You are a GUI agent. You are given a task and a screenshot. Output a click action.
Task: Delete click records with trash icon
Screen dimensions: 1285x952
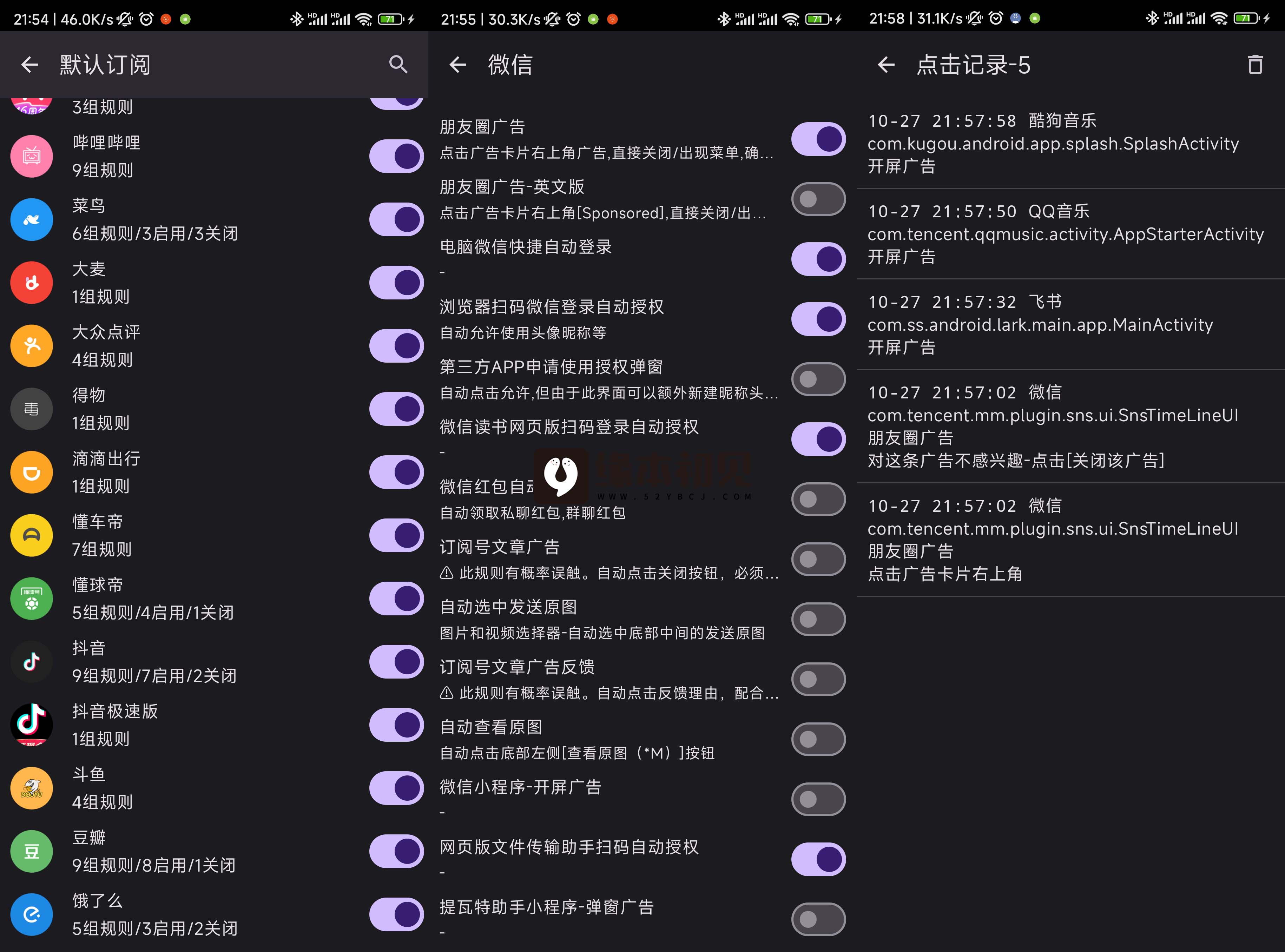[1255, 65]
